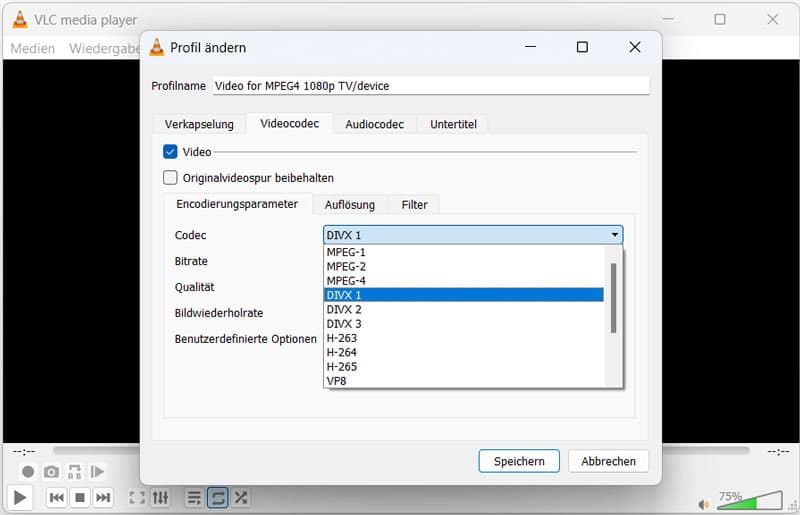Image resolution: width=800 pixels, height=515 pixels.
Task: Open the Medien menu in VLC
Action: point(33,48)
